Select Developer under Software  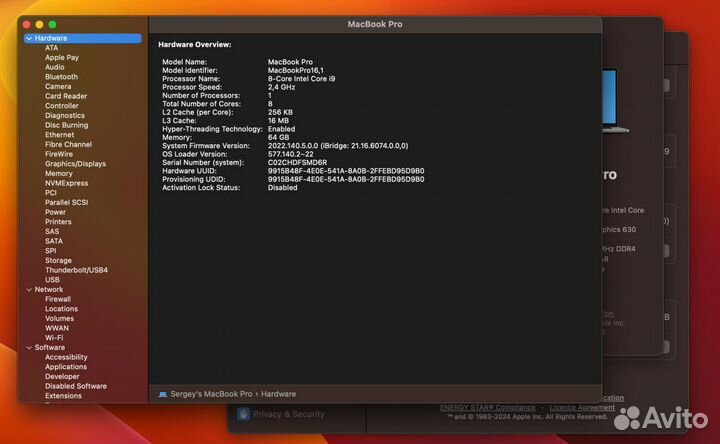point(62,376)
